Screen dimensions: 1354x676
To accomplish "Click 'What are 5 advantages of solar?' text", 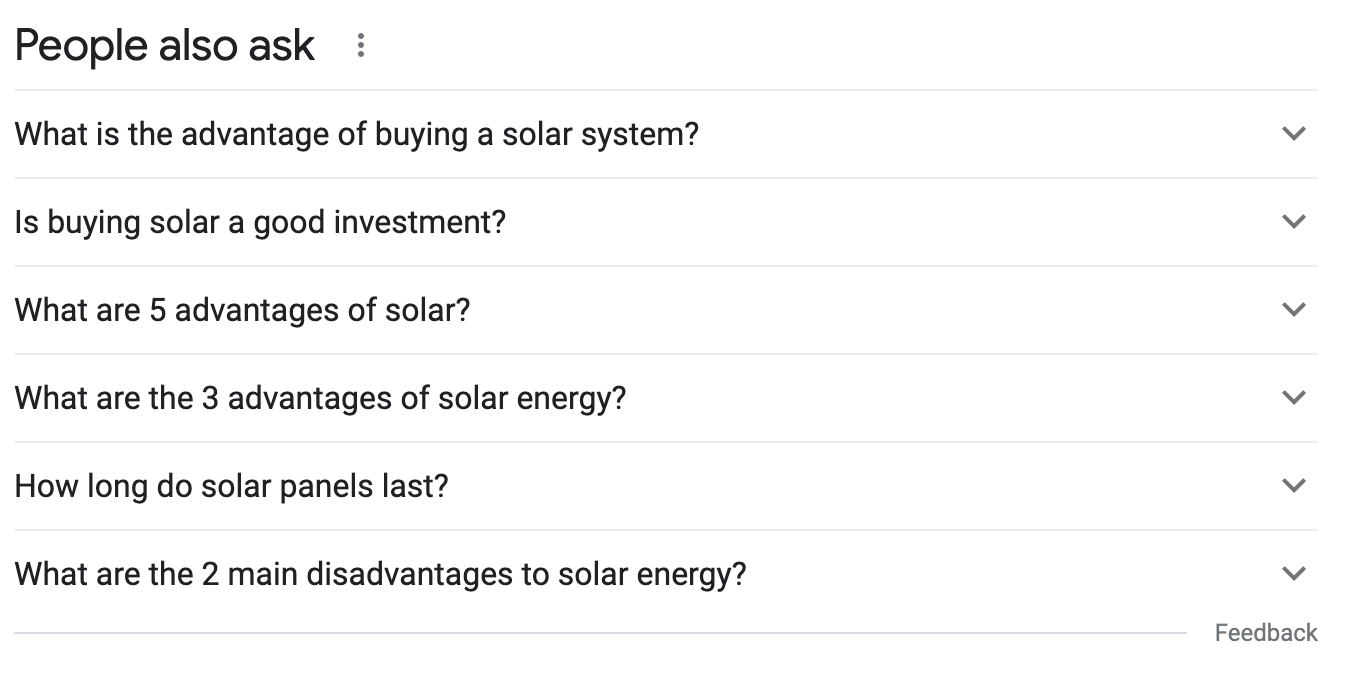I will (x=242, y=310).
